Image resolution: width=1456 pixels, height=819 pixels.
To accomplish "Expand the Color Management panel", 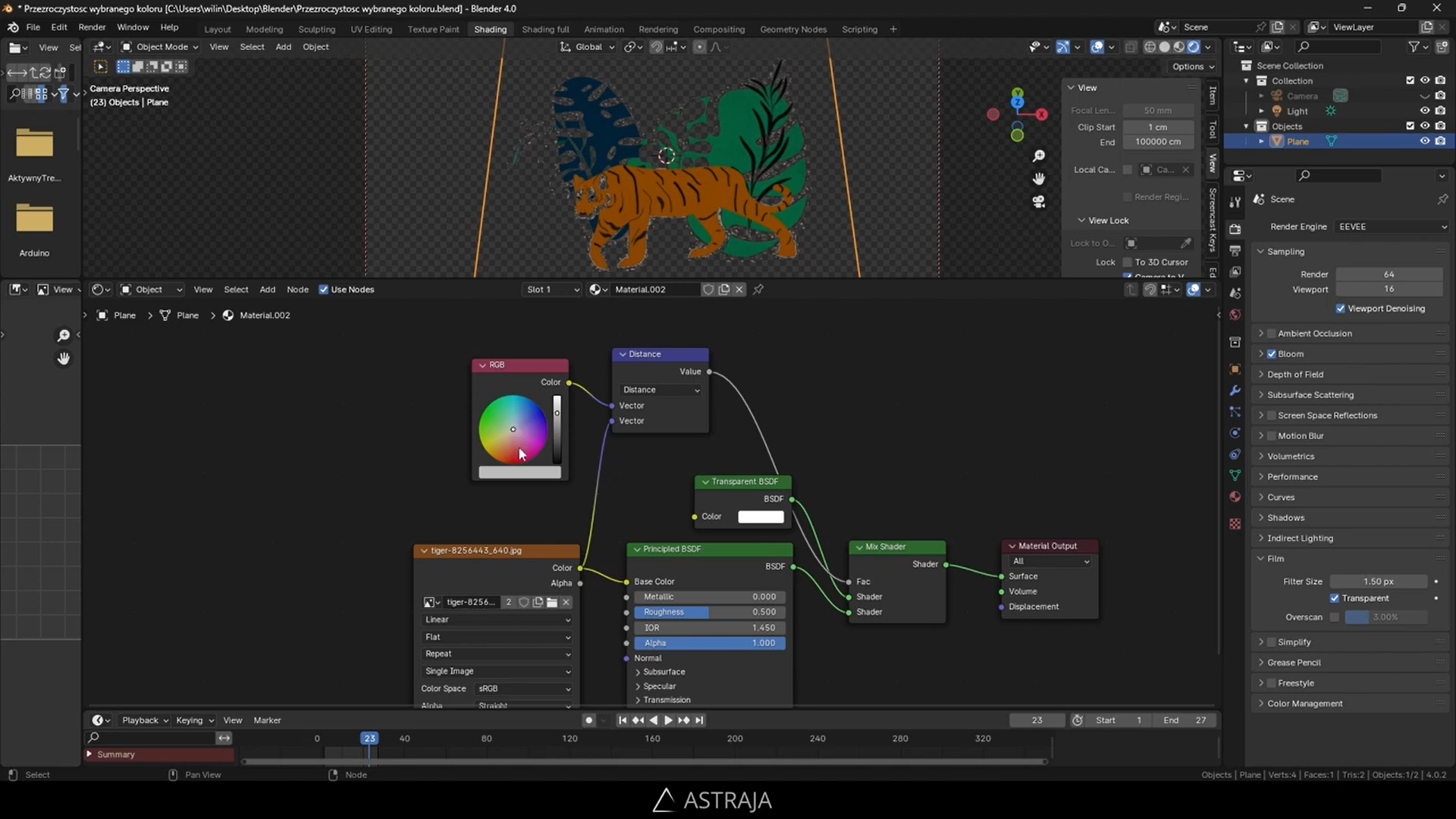I will point(1304,704).
